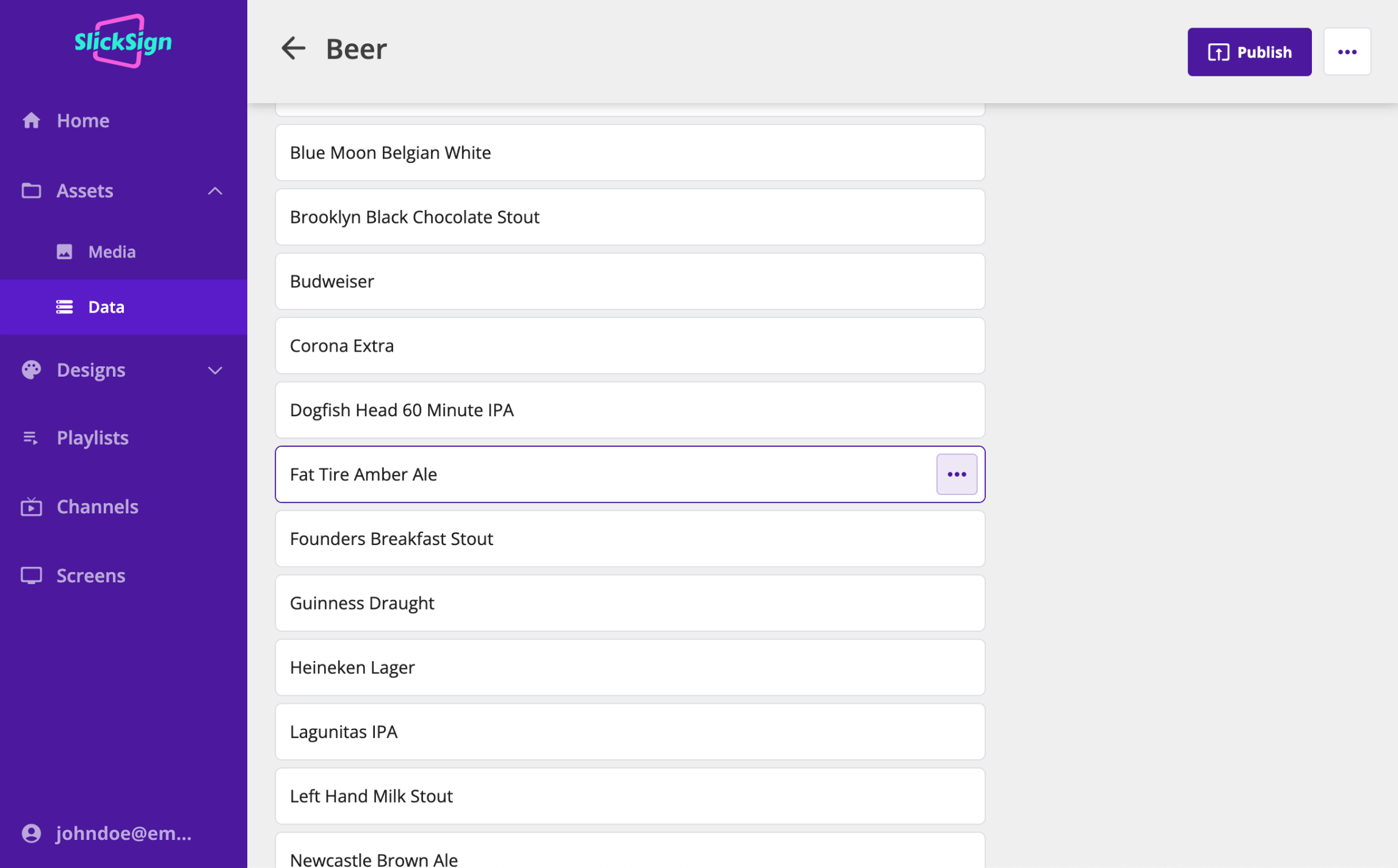Click the Beer page title
Image resolution: width=1398 pixels, height=868 pixels.
tap(356, 49)
